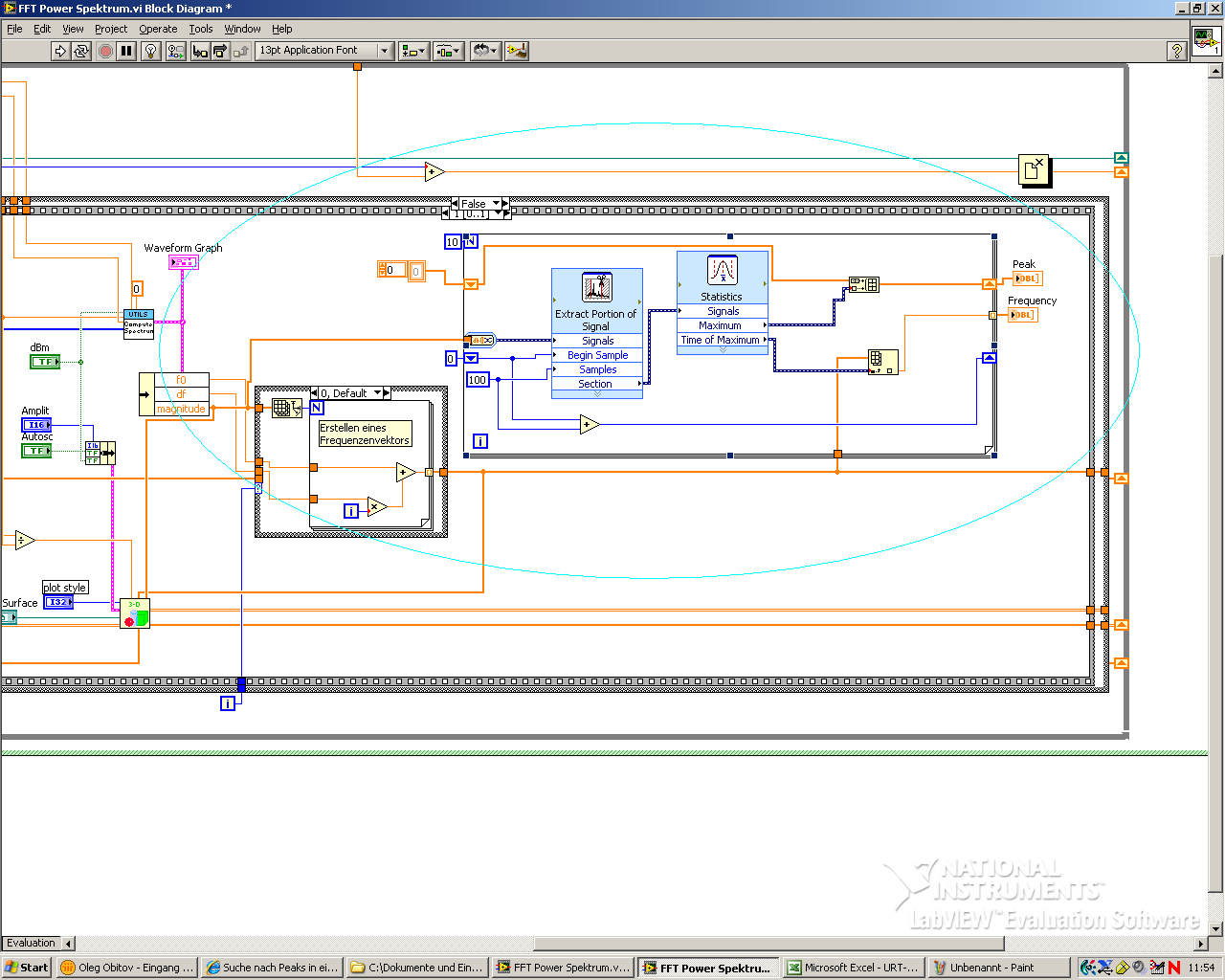Open the Edit menu
Screen dimensions: 1225x980
[x=42, y=29]
